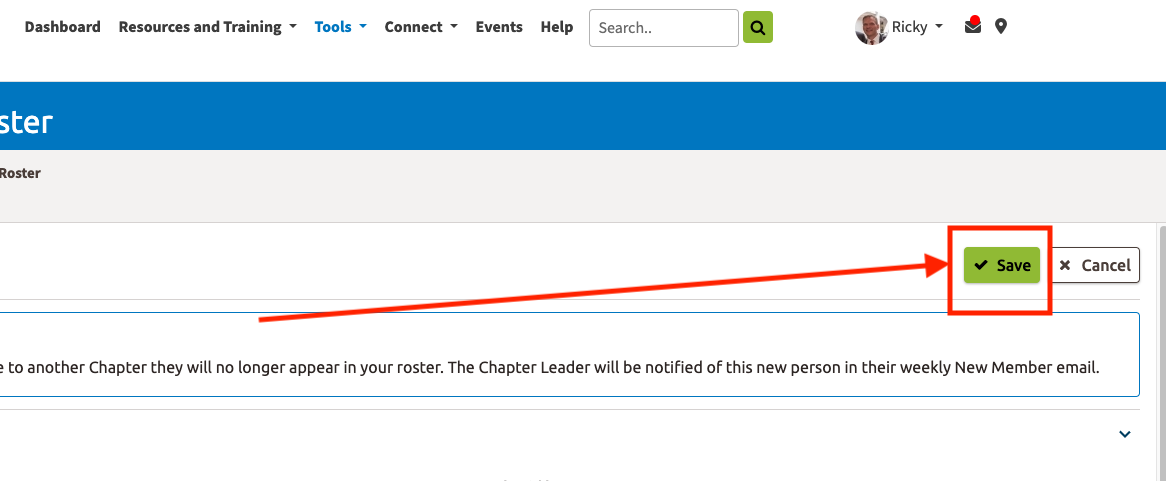
Task: Open the Ricky user account dropdown
Action: (917, 27)
